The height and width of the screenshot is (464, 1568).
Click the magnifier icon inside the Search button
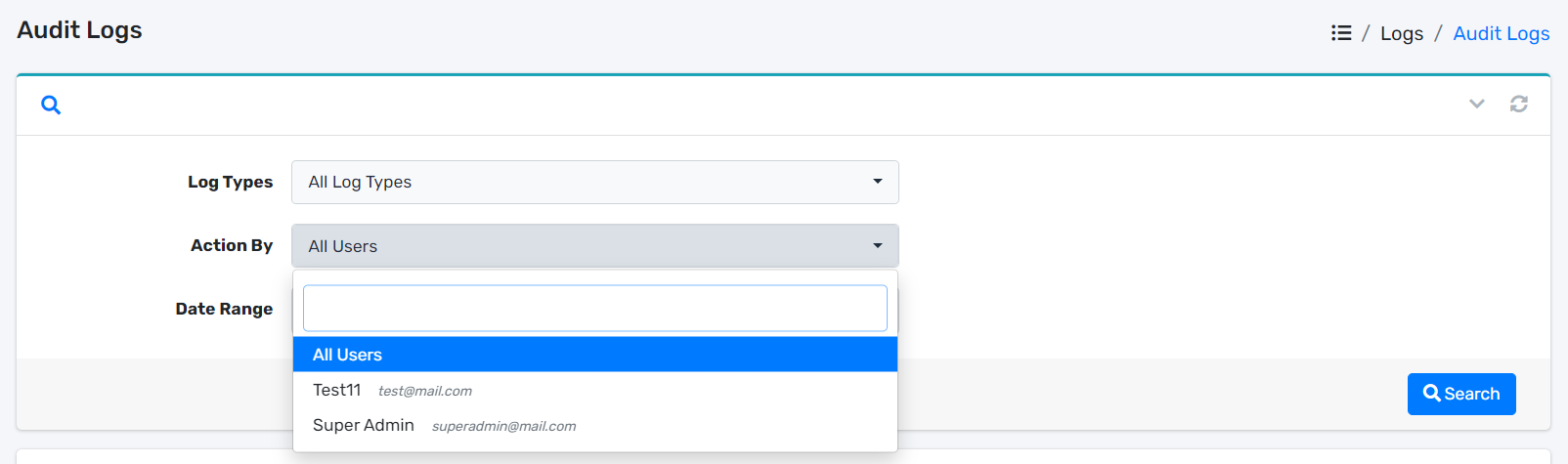[1431, 394]
